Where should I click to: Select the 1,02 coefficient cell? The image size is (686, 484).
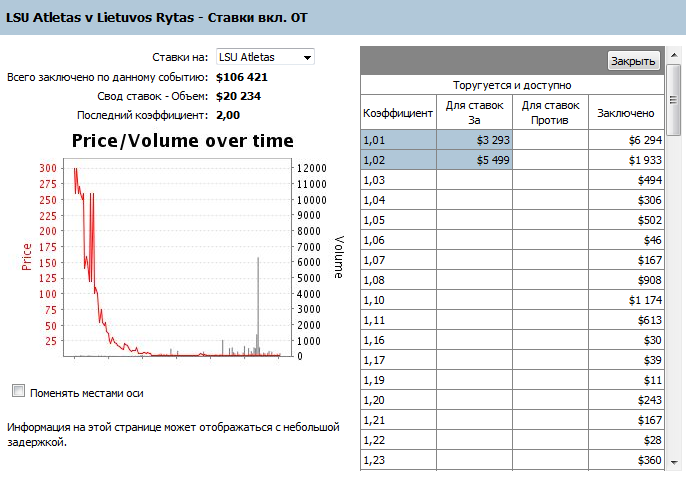tap(398, 160)
